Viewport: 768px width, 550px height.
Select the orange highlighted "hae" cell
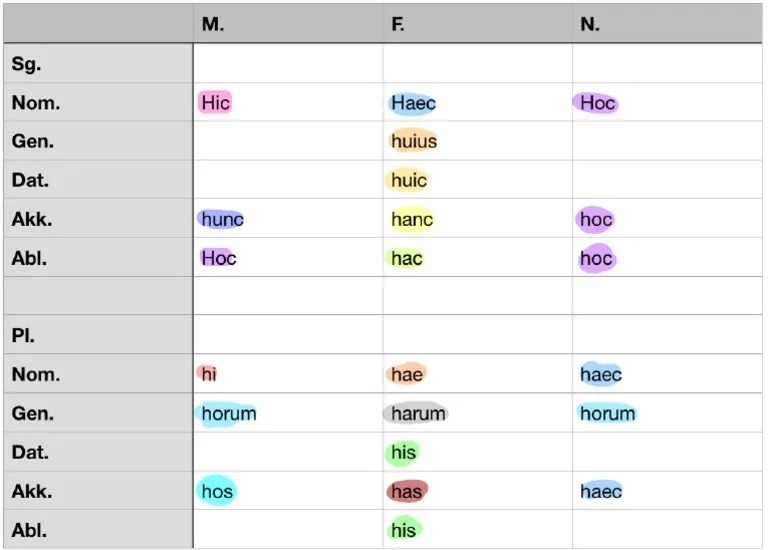pyautogui.click(x=406, y=374)
